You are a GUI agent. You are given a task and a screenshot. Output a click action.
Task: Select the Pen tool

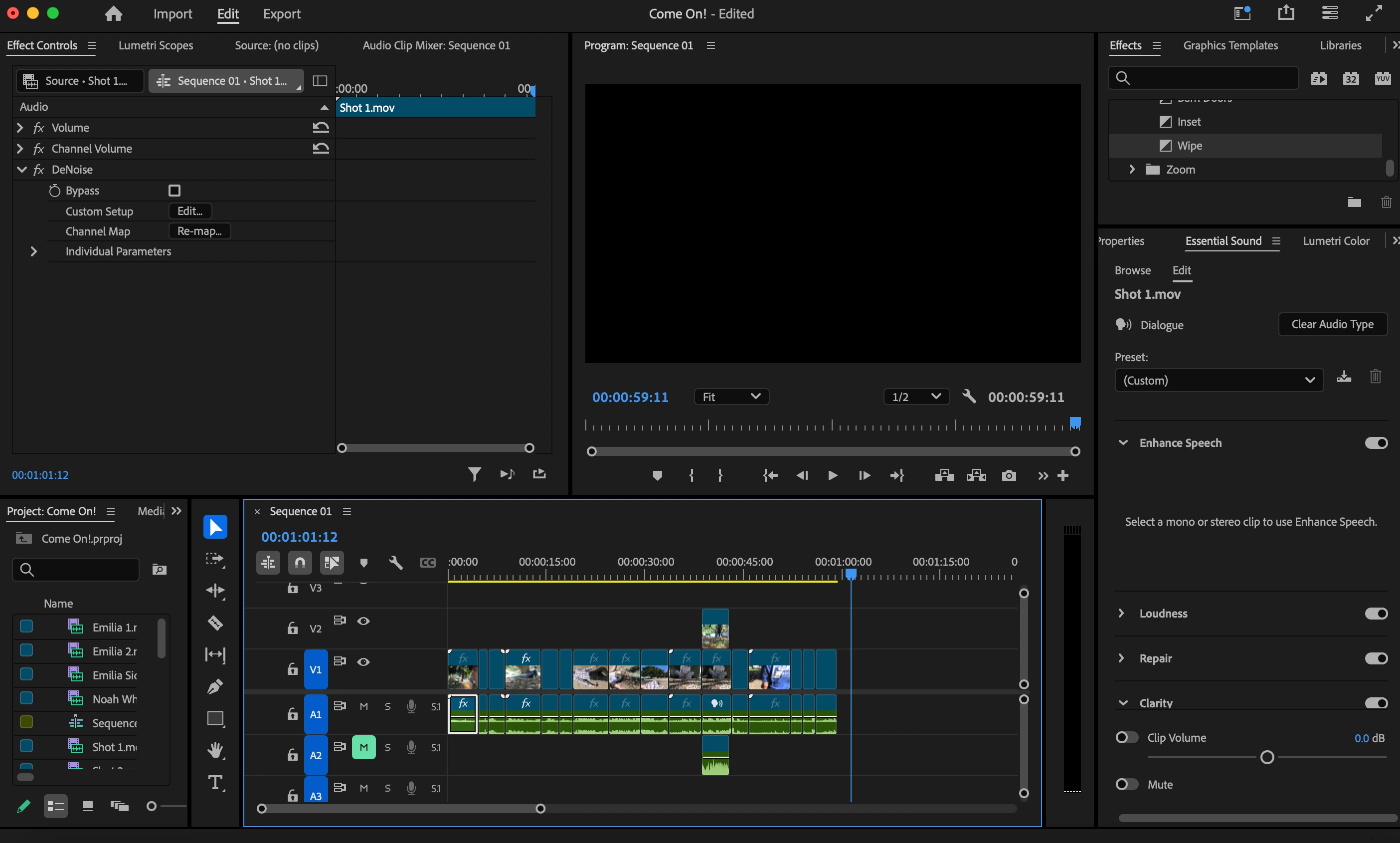click(215, 687)
